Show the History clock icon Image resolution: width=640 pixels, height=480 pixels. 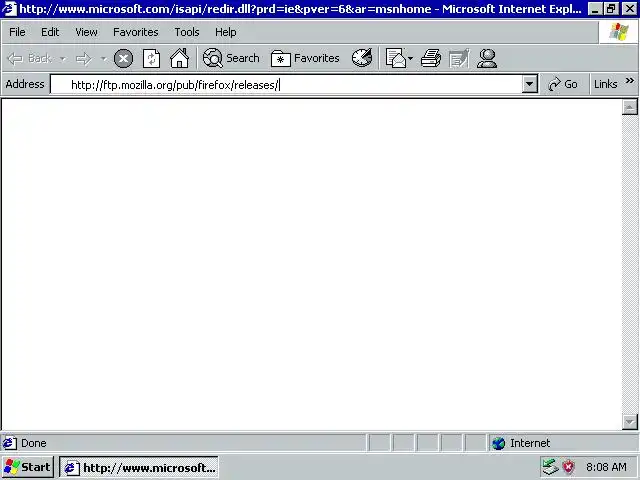point(362,58)
